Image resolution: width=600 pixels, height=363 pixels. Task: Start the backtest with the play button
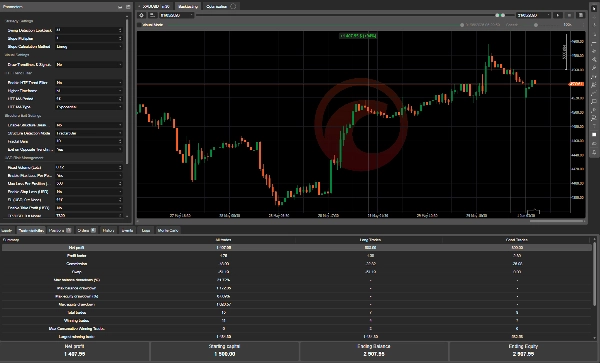[x=558, y=15]
